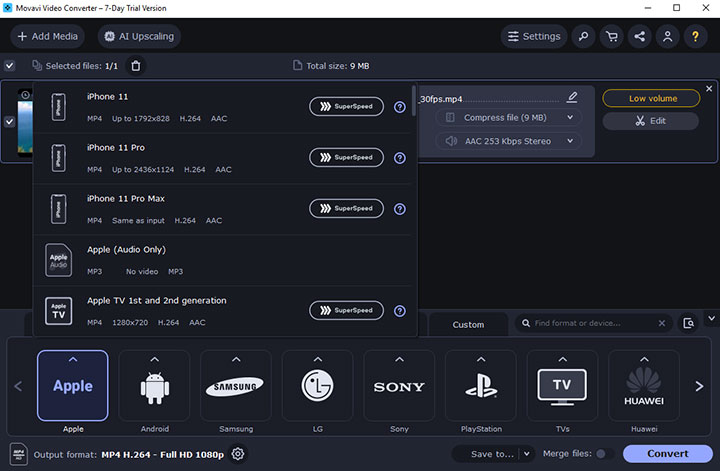Screen dimensions: 720x471
Task: Open the Save to dropdown arrow
Action: tap(527, 454)
